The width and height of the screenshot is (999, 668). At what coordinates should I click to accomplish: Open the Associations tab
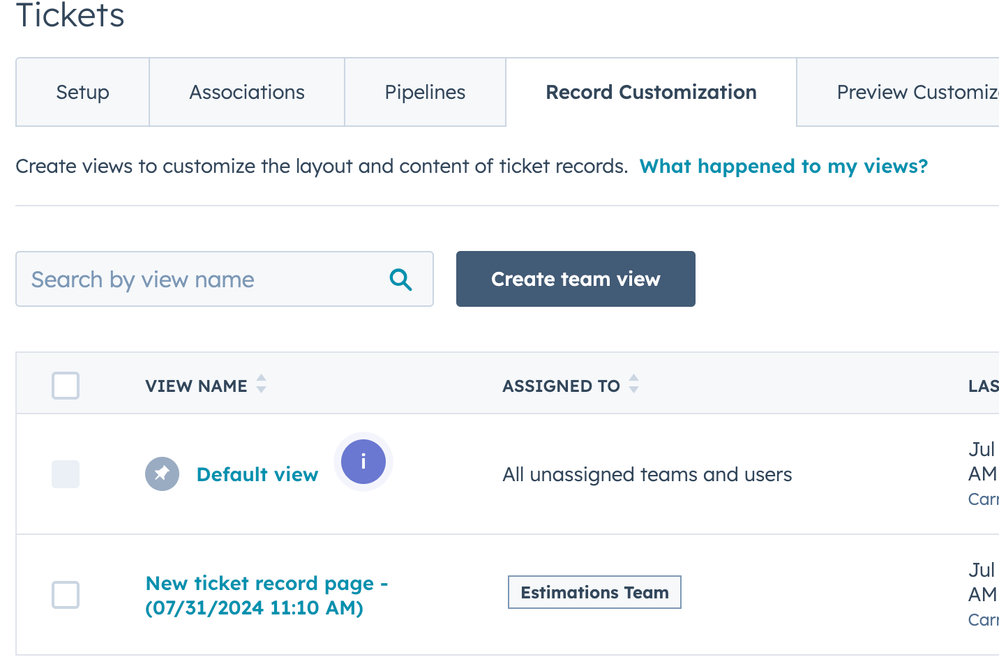[247, 92]
